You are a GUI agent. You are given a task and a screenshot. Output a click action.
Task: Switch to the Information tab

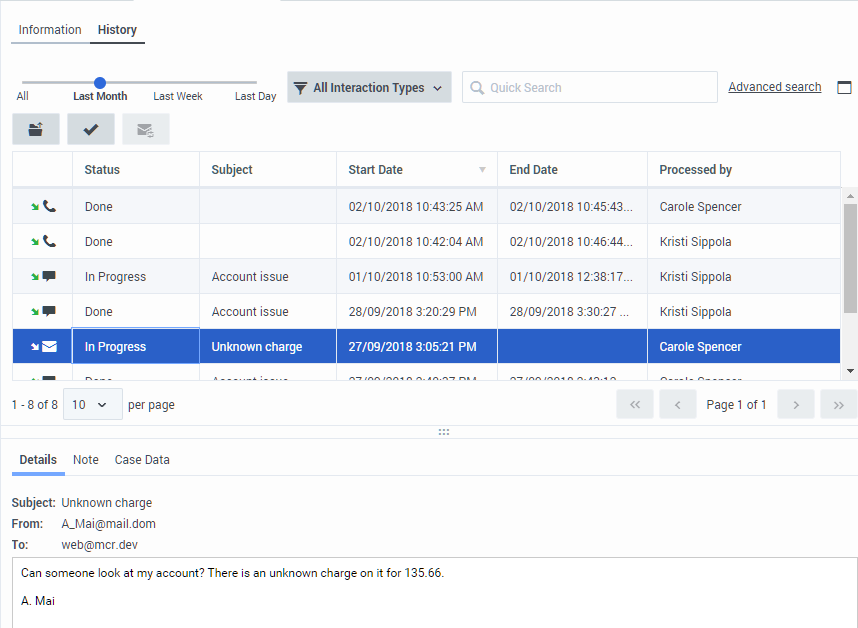50,30
